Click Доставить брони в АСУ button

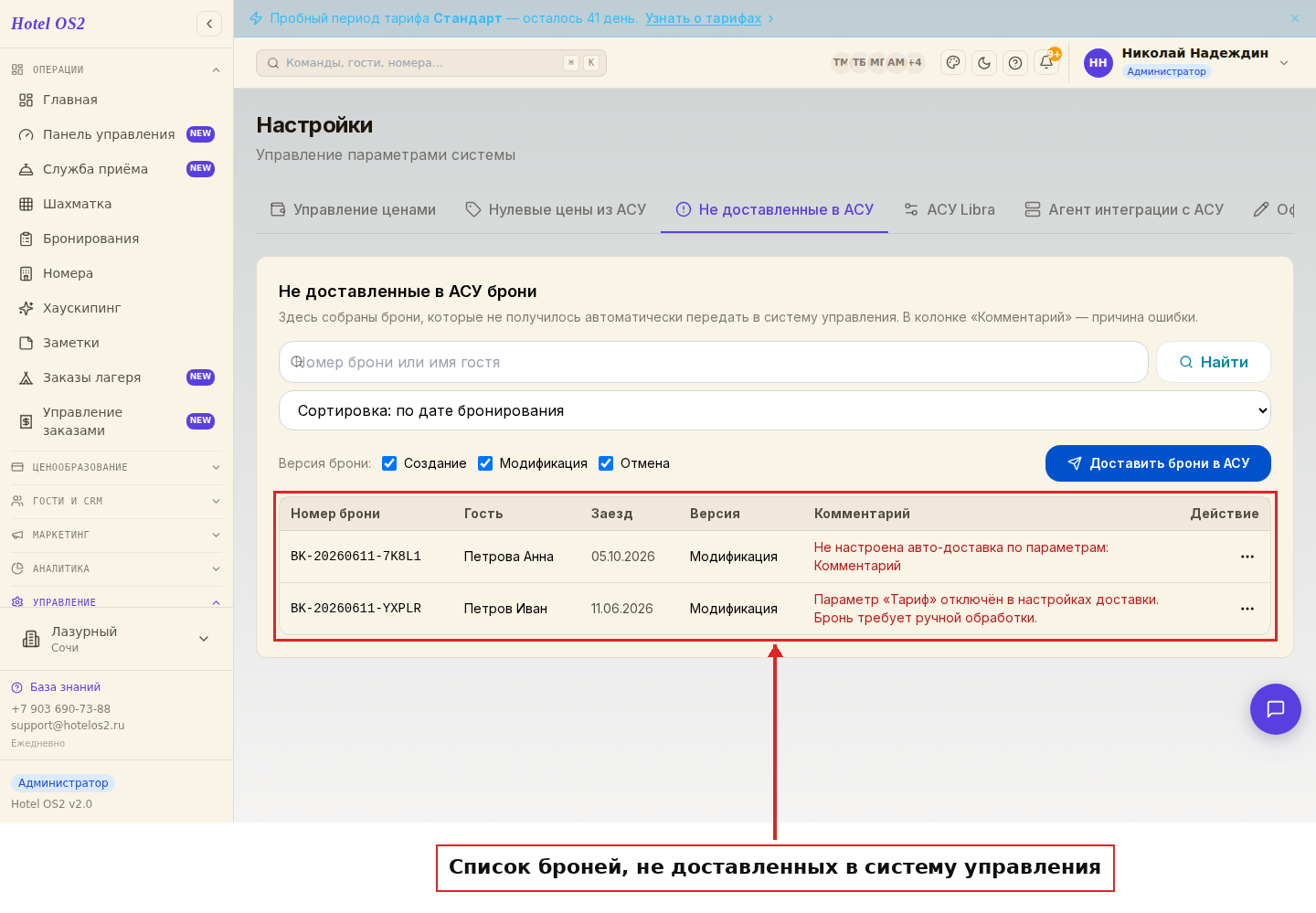tap(1158, 463)
